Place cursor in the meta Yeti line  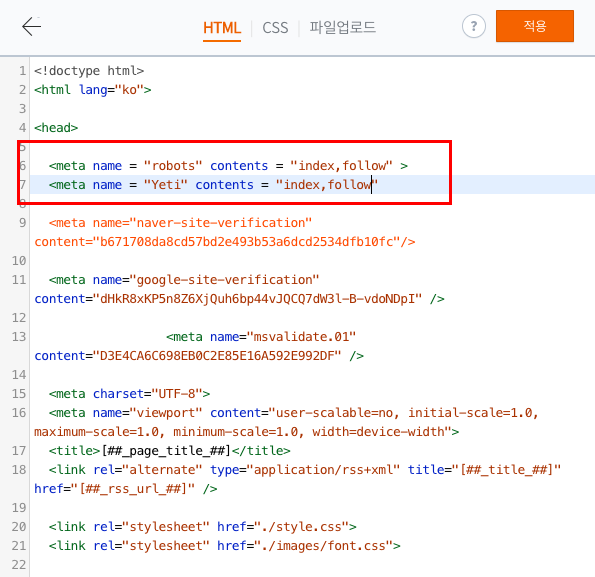pos(213,185)
